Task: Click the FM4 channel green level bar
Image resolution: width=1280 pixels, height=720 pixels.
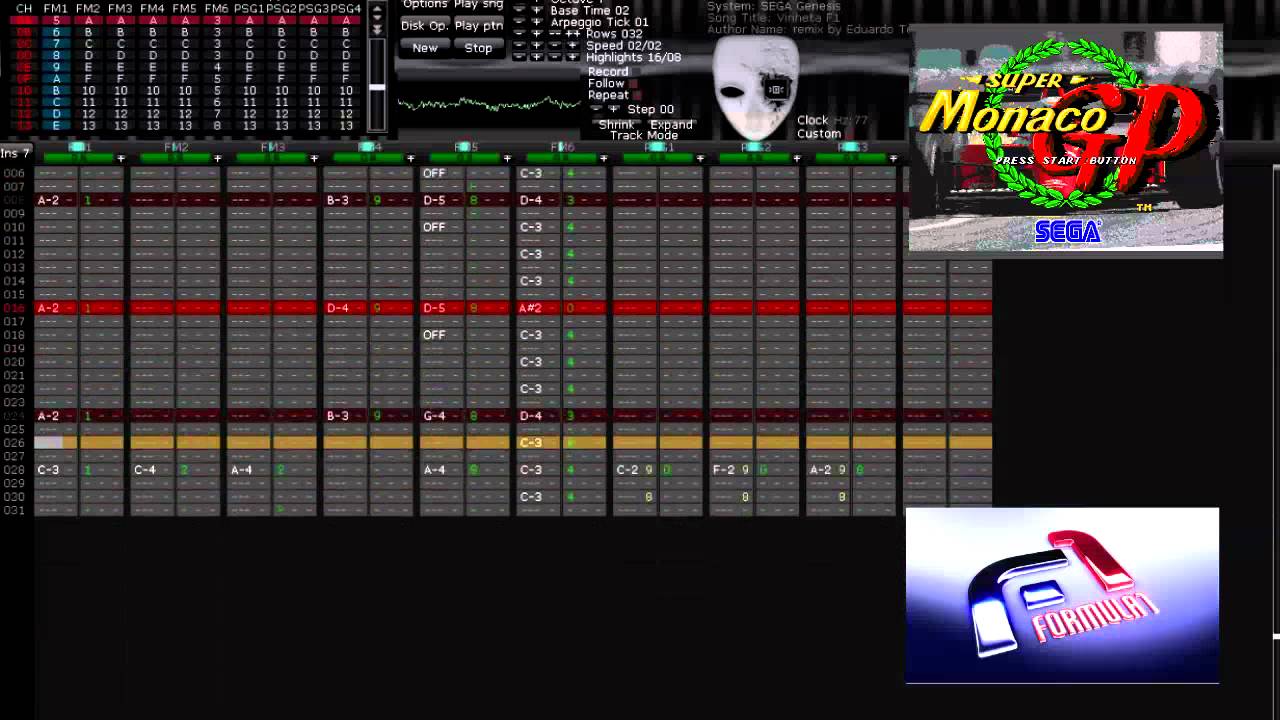Action: 368,158
